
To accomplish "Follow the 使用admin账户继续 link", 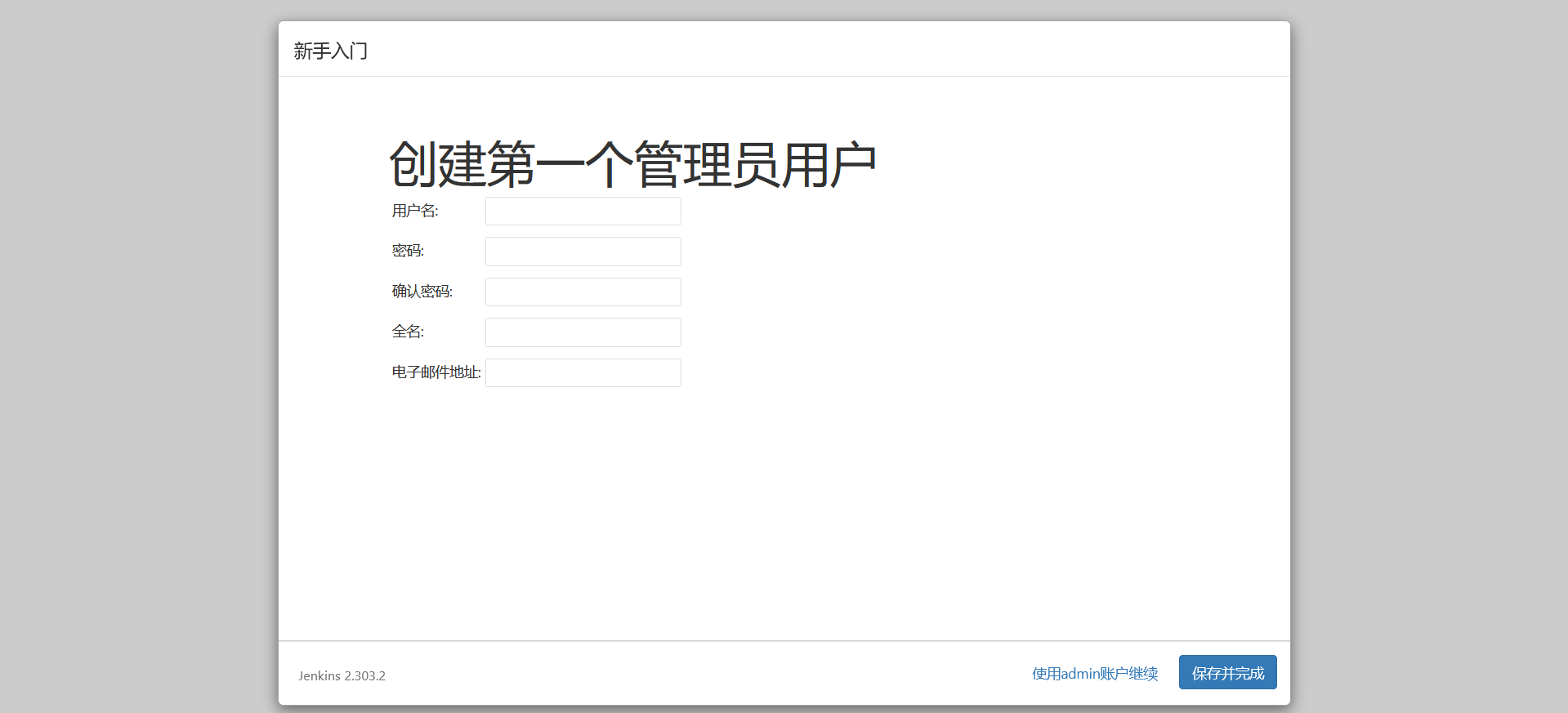I will click(1095, 674).
